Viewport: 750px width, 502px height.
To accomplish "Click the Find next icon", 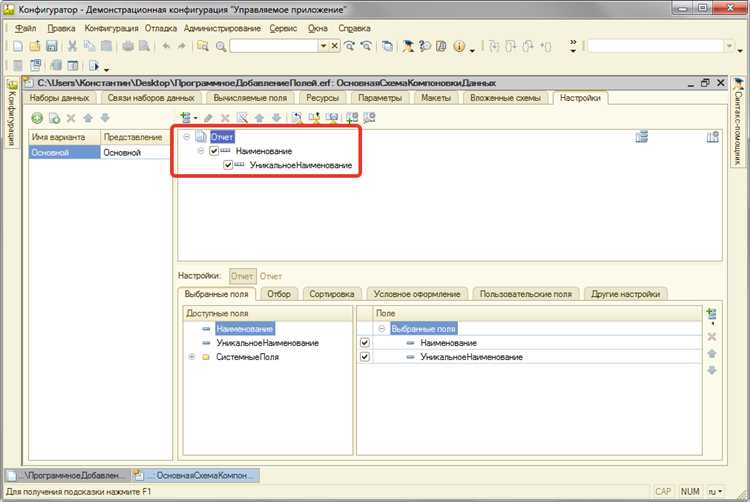I will tap(350, 46).
